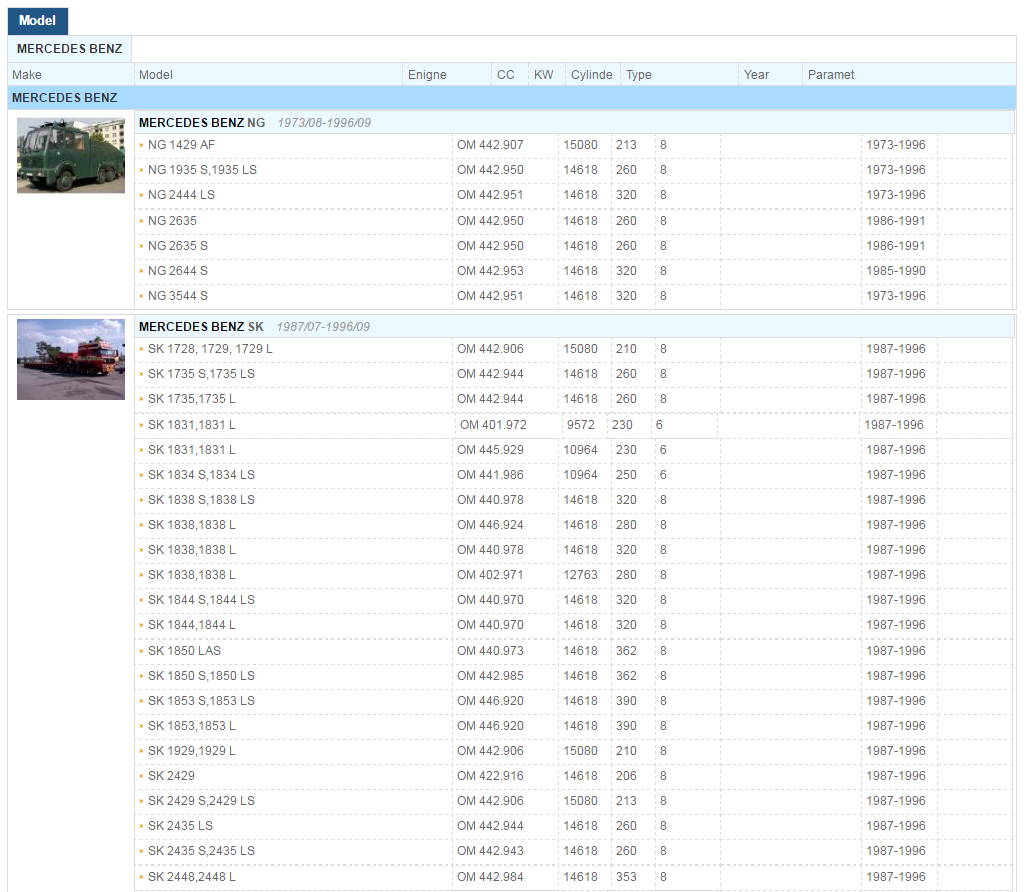This screenshot has width=1028, height=892.
Task: Open the NG 2644 S model
Action: [x=177, y=271]
